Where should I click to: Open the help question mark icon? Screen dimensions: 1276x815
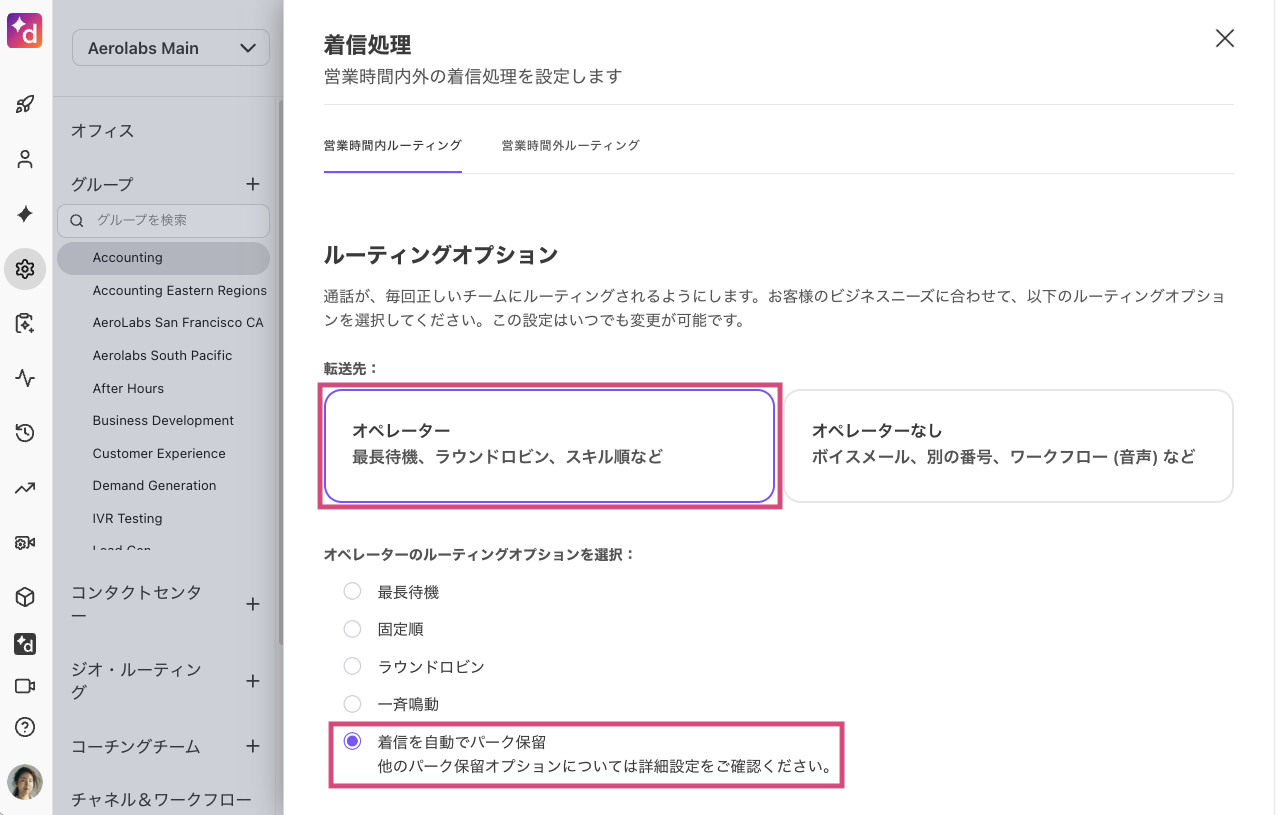25,727
